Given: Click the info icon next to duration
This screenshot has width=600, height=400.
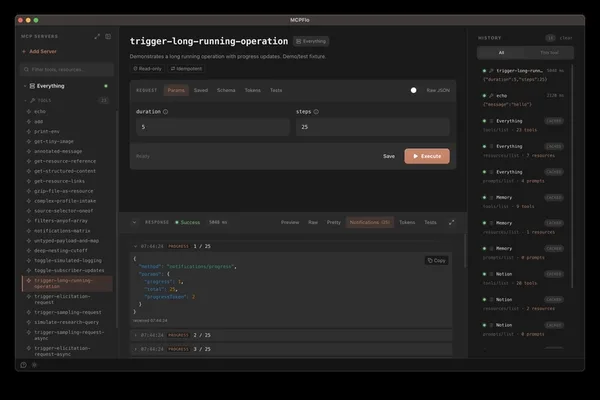Looking at the screenshot, I should point(165,112).
